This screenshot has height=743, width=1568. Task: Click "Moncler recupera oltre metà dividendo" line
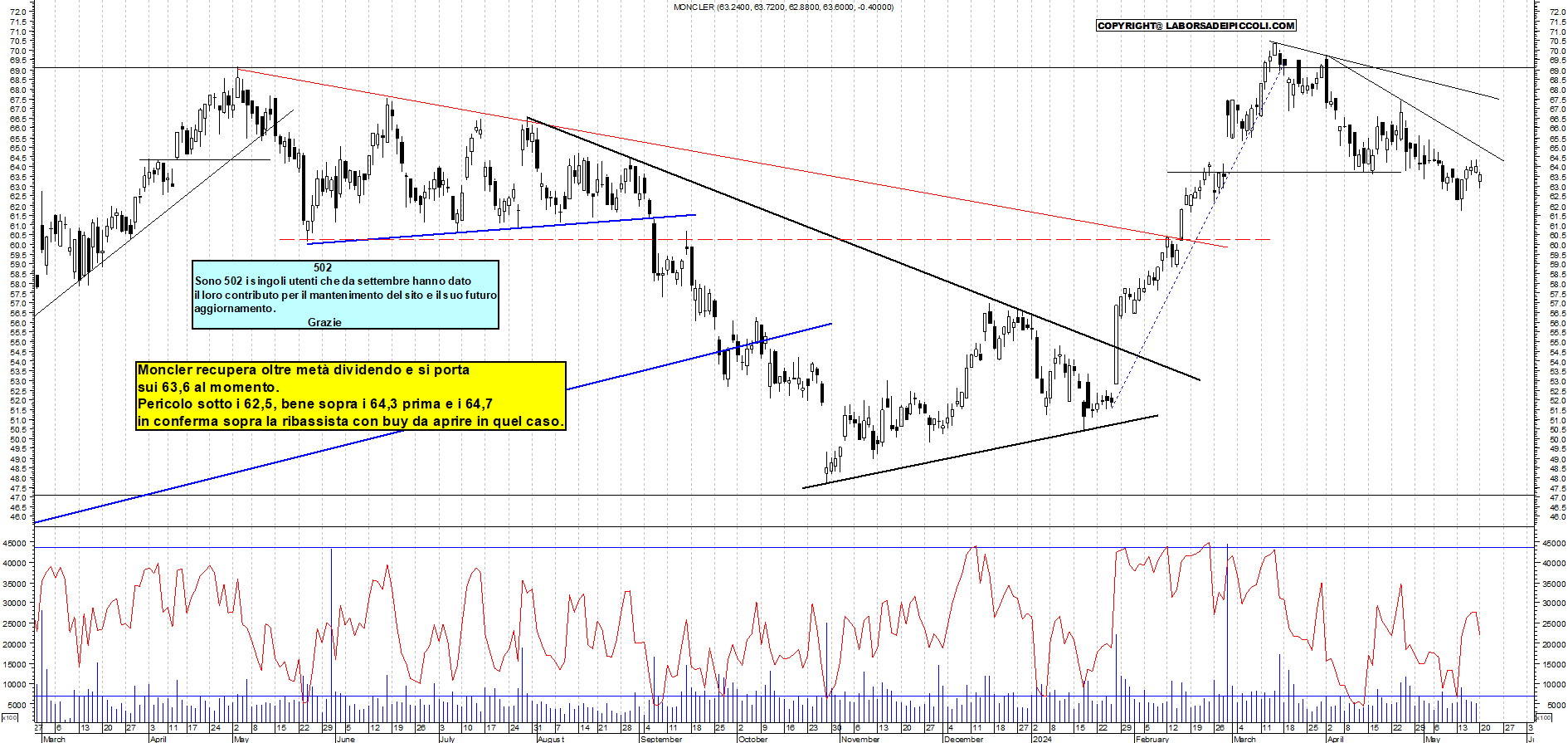304,369
